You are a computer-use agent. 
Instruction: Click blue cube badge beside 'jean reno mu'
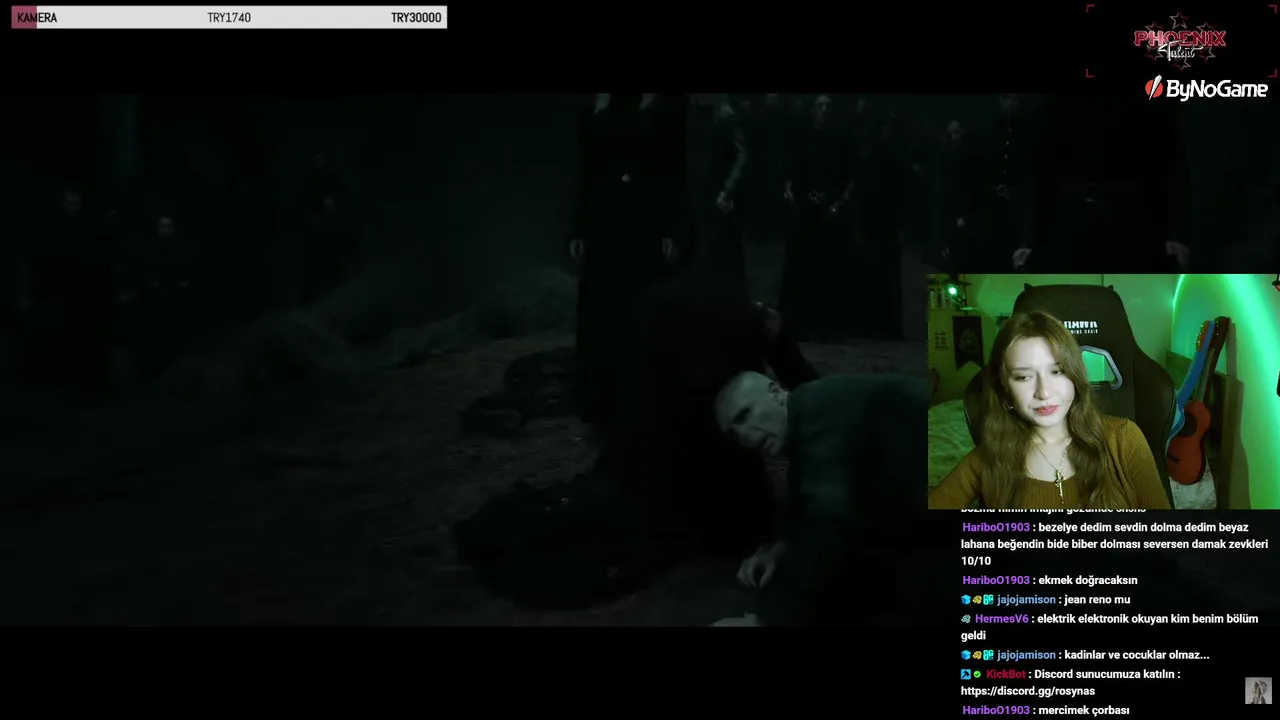966,600
